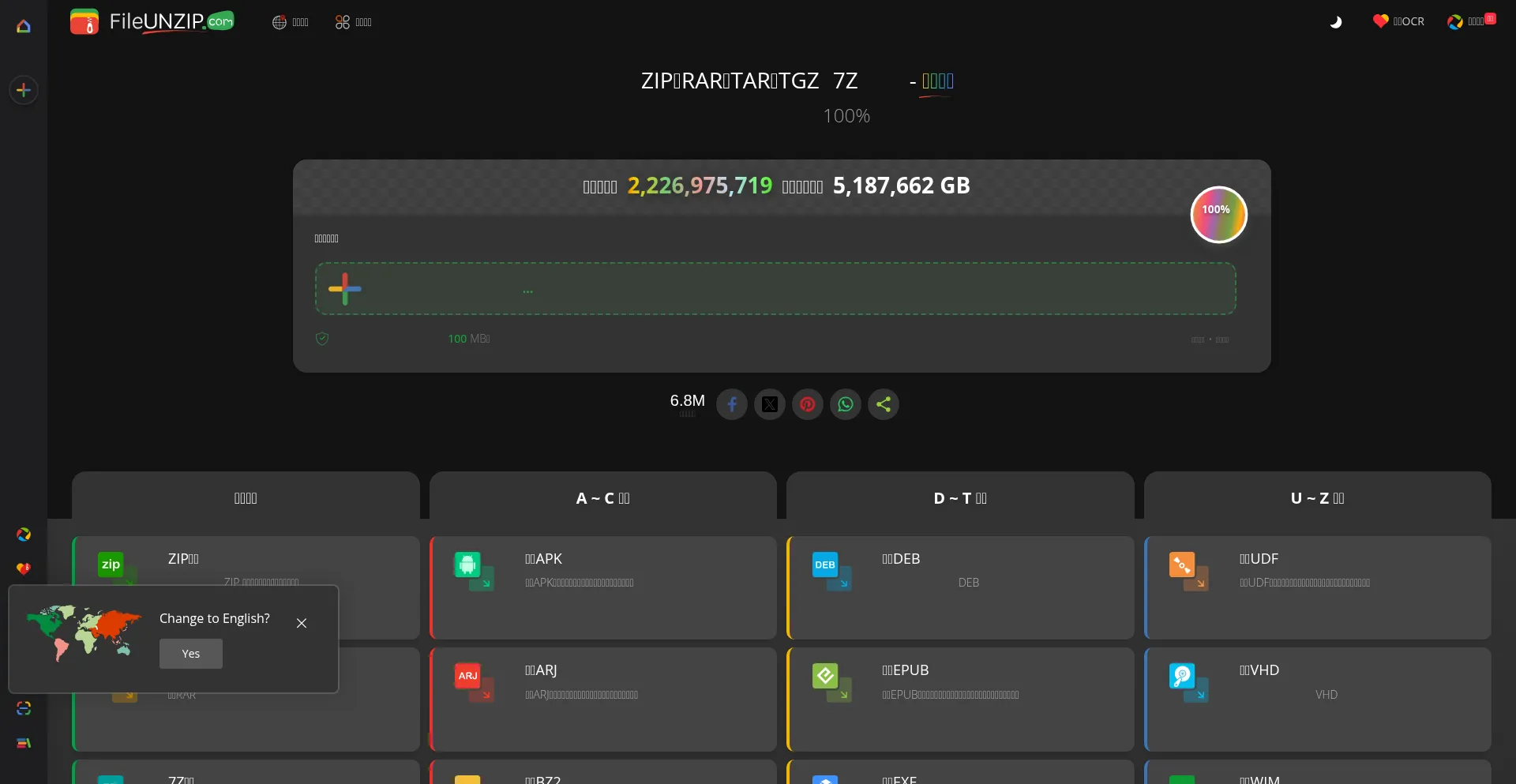This screenshot has height=784, width=1516.
Task: Click the green generic share icon
Action: pyautogui.click(x=884, y=404)
